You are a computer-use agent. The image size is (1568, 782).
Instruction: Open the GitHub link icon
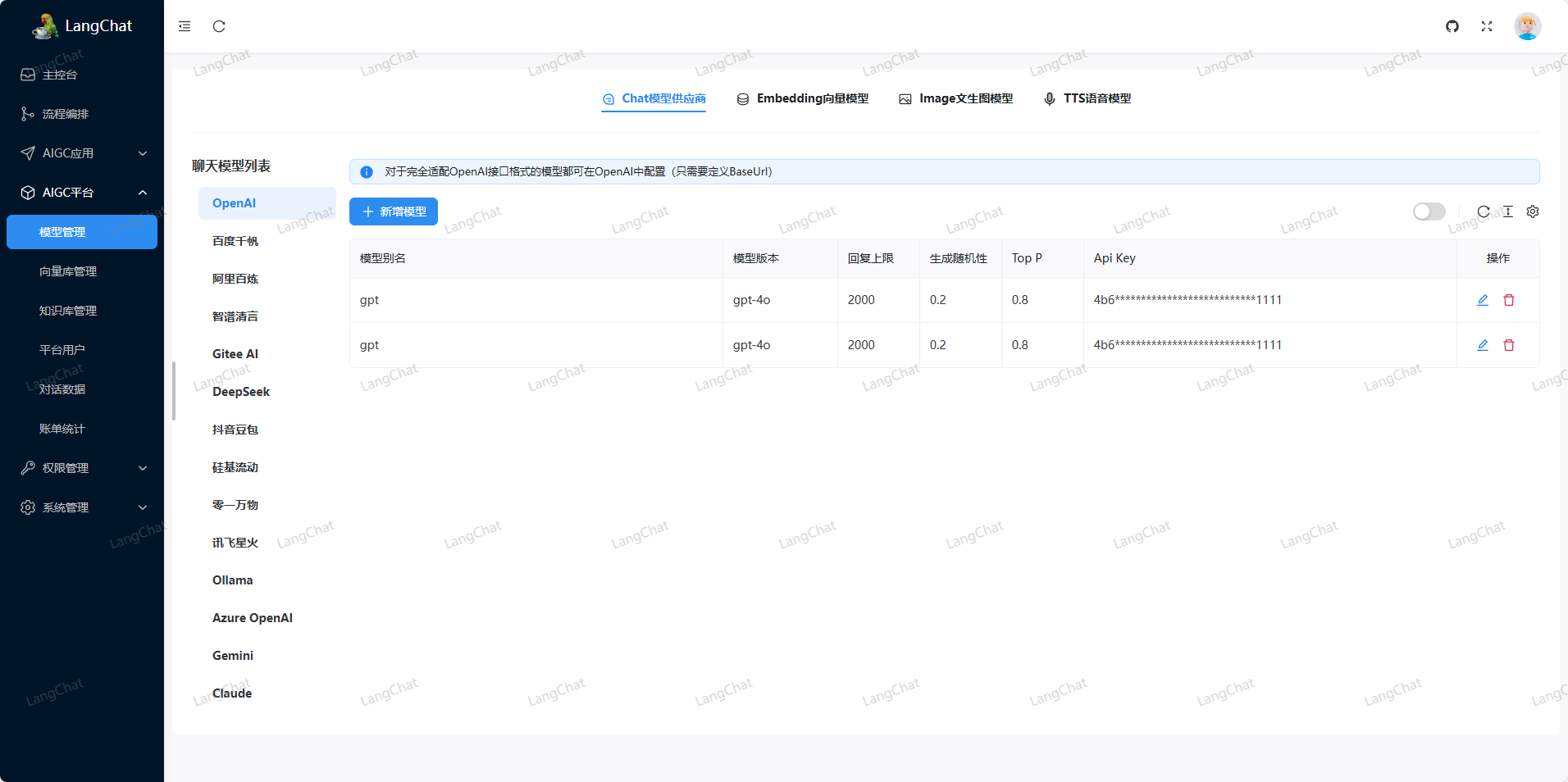click(x=1452, y=26)
